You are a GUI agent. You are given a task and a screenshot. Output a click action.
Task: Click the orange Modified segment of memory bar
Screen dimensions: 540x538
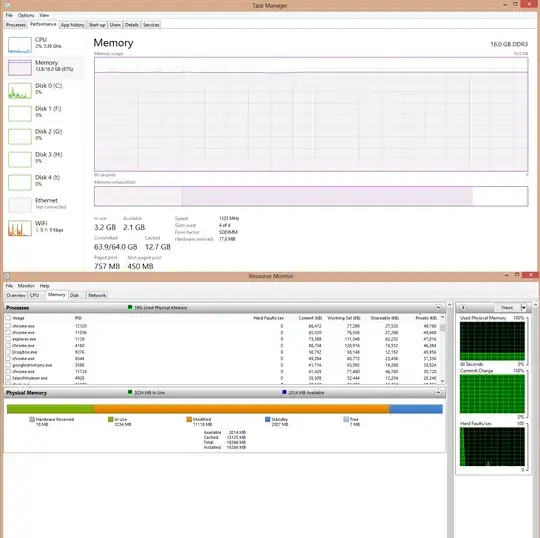[241, 409]
